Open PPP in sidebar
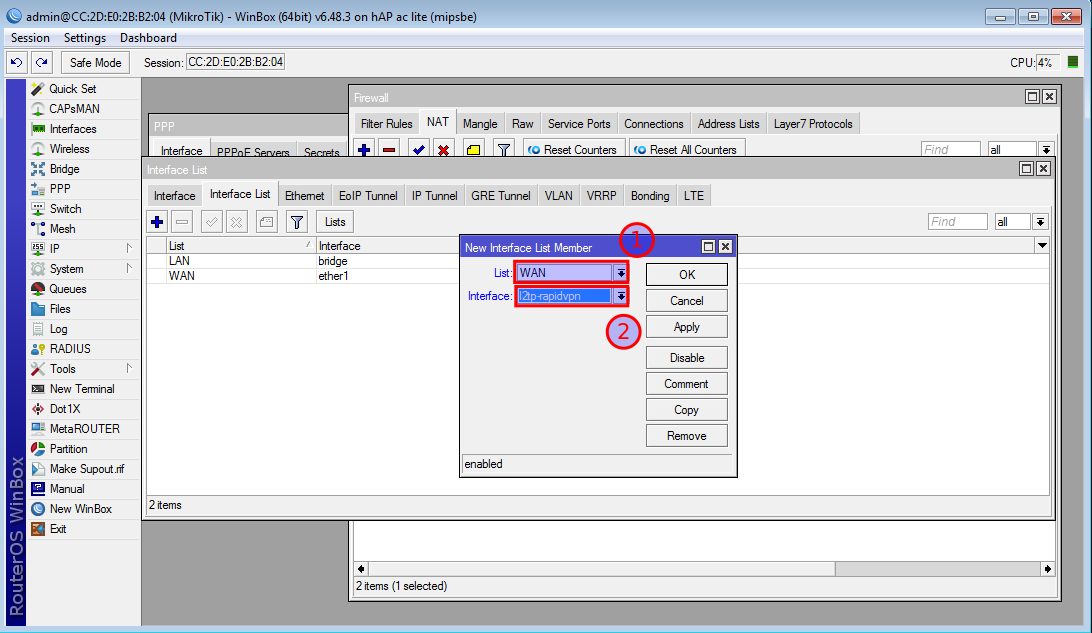 click(x=60, y=189)
